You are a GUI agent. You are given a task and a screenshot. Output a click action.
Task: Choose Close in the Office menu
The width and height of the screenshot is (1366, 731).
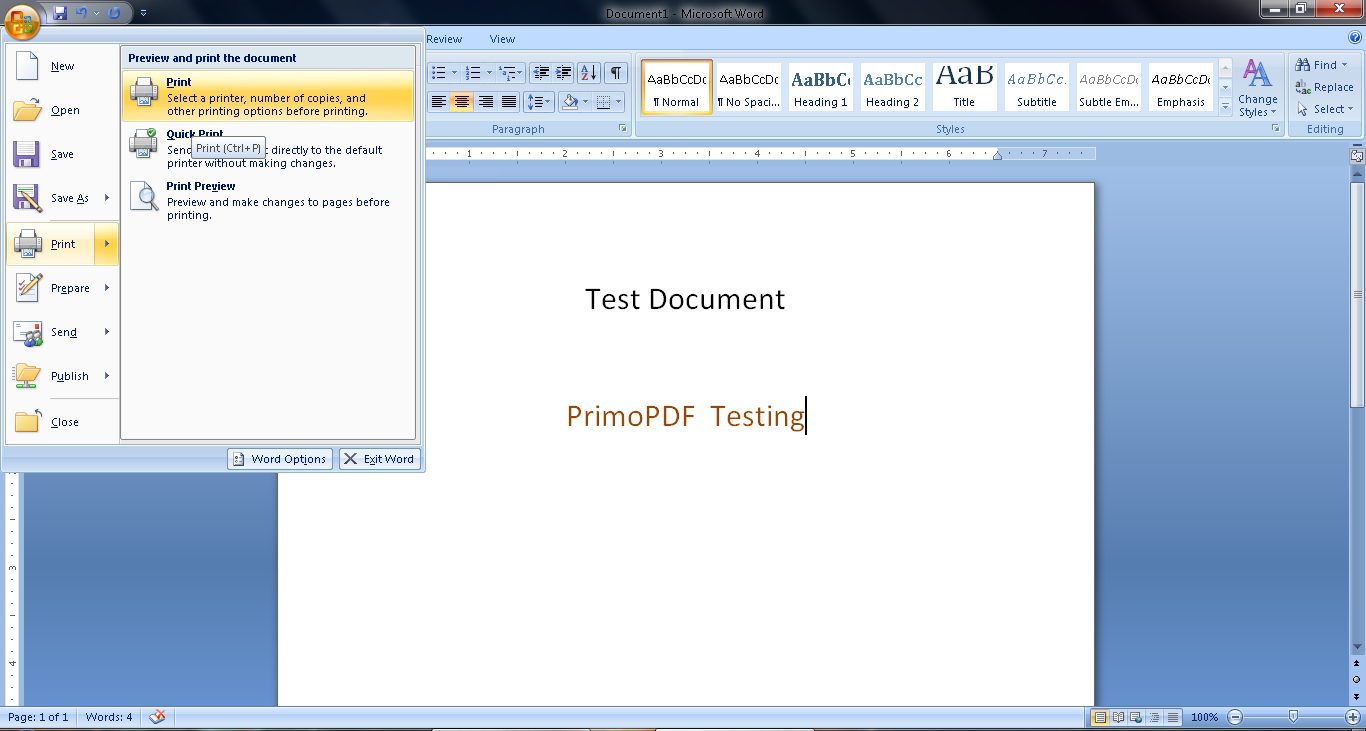click(62, 422)
